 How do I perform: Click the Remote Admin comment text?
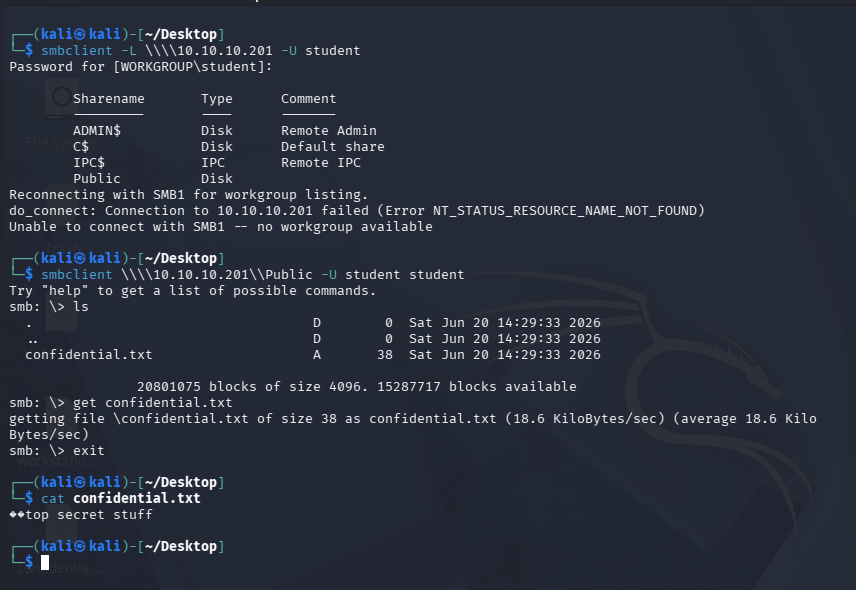329,131
